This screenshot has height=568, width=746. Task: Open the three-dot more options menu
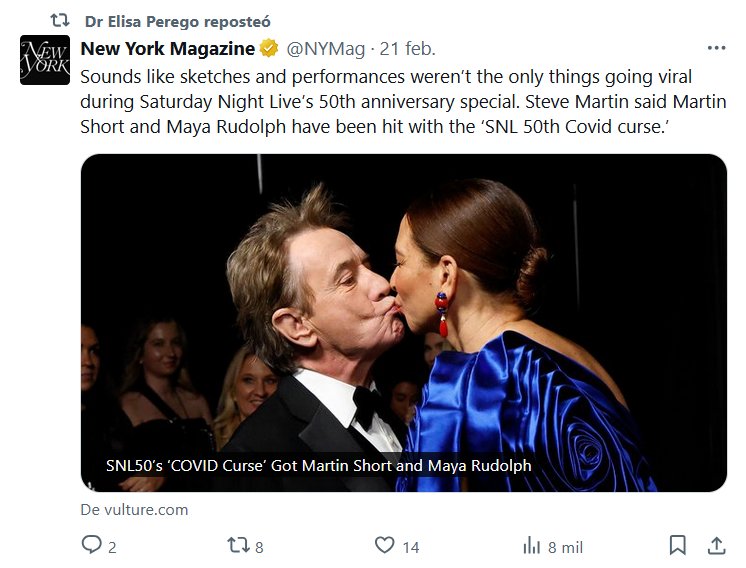(x=716, y=48)
